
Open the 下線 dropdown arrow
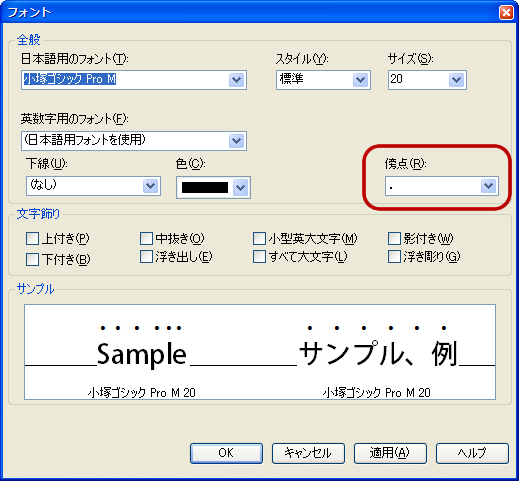[x=151, y=186]
